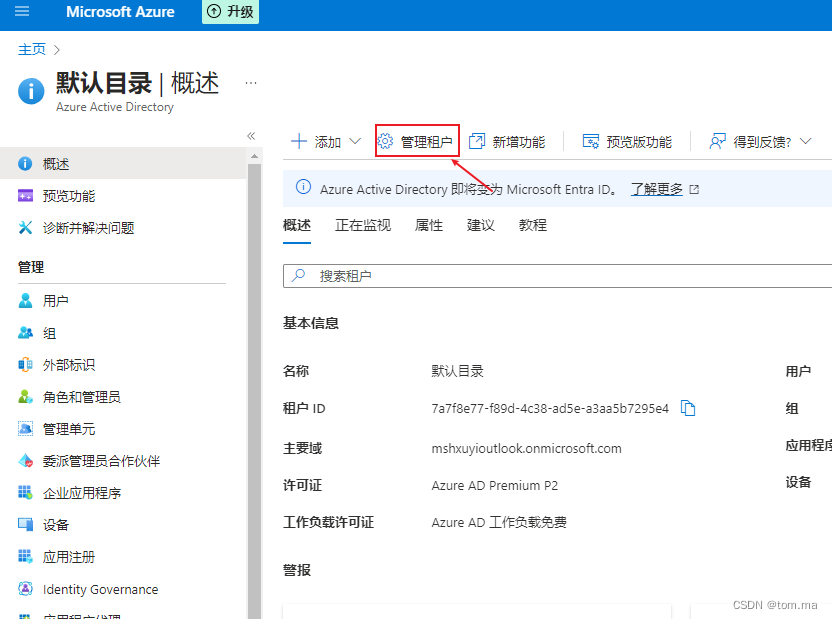The image size is (832, 619).
Task: Click the info icon in Entra ID banner
Action: coord(303,187)
